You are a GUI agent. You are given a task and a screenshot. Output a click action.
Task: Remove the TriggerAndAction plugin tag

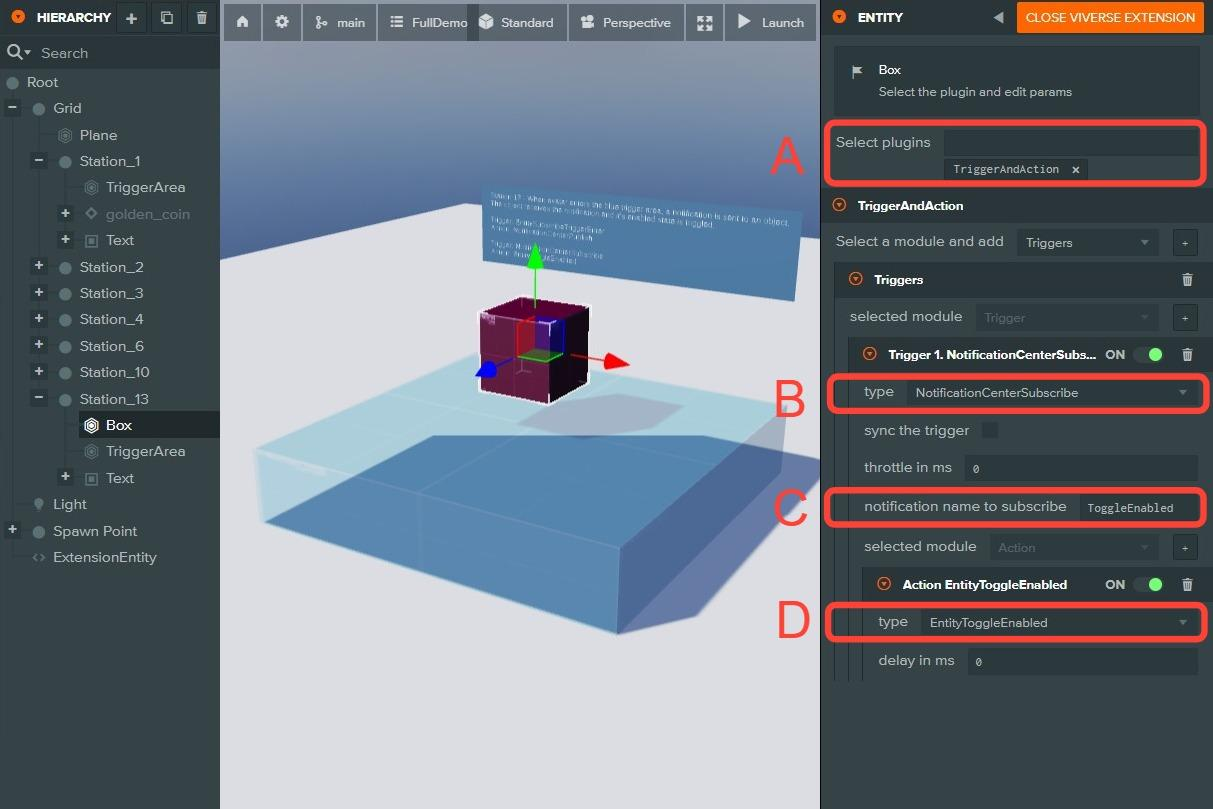coord(1076,170)
